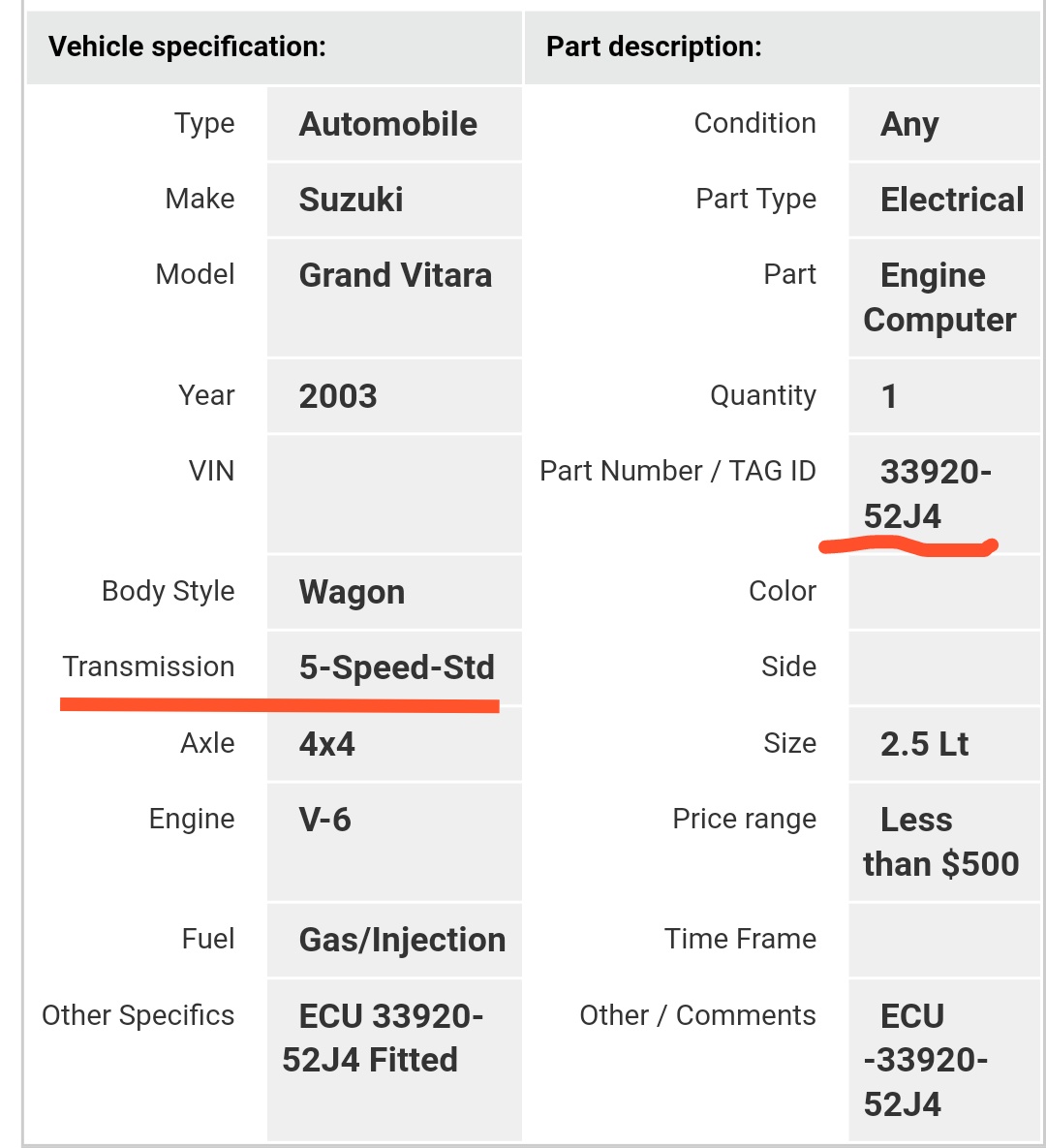Click the Any condition value
Image resolution: width=1046 pixels, height=1148 pixels.
(909, 124)
